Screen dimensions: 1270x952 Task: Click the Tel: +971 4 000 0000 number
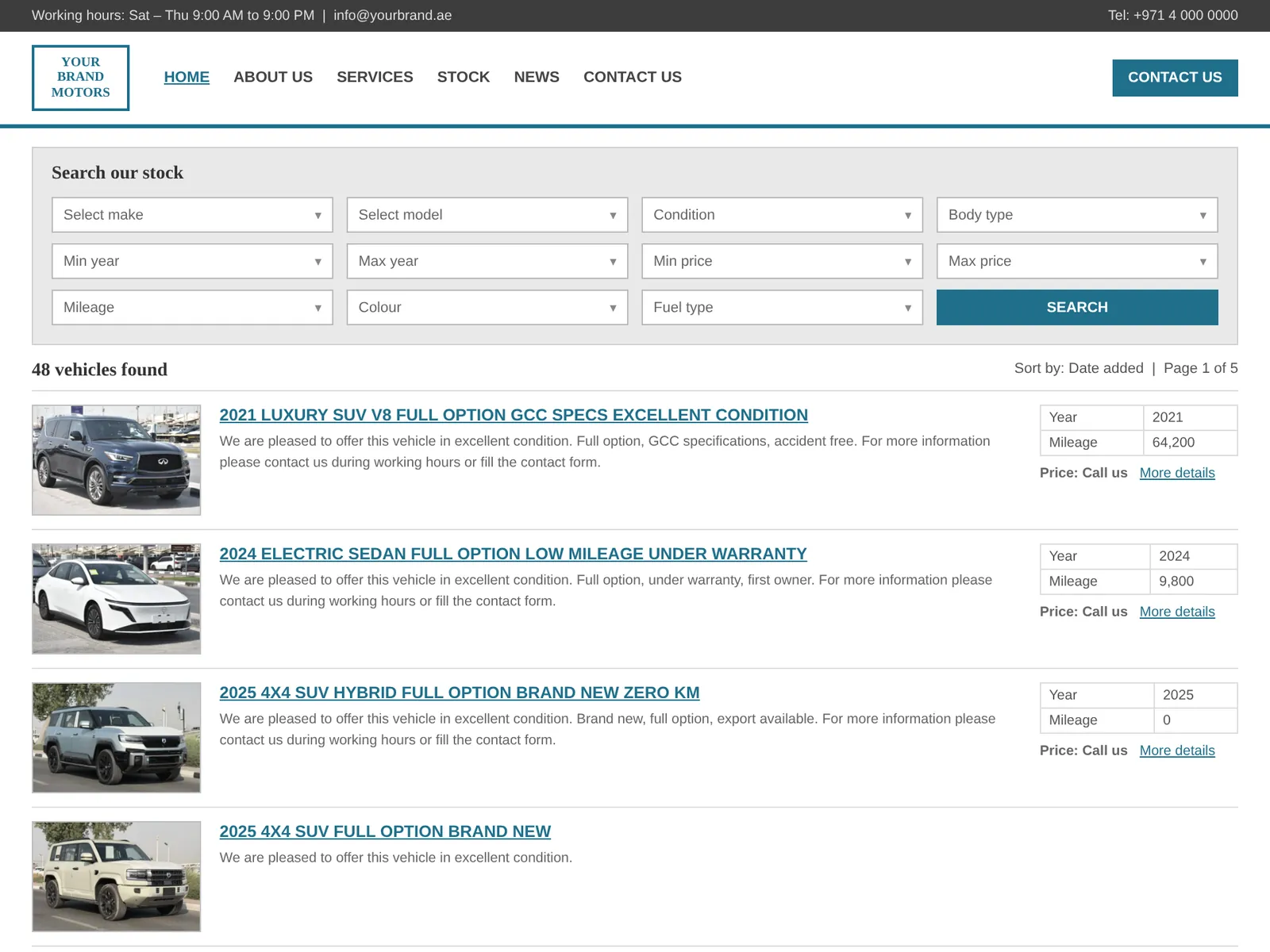1173,15
